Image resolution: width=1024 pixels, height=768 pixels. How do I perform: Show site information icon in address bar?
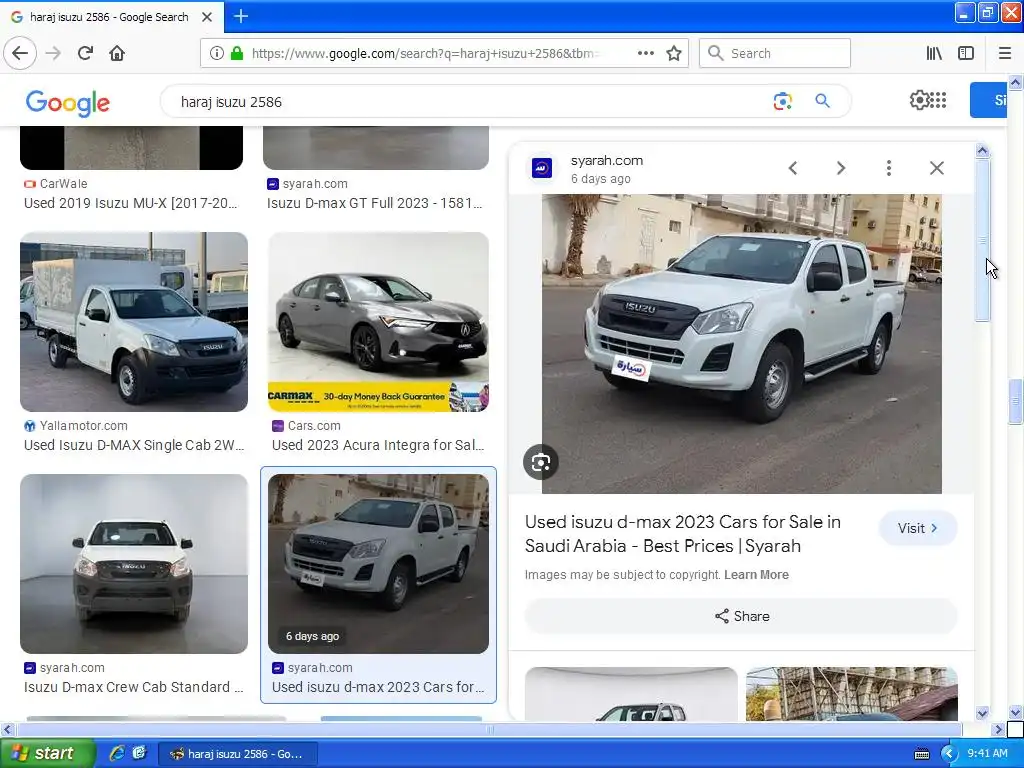point(217,53)
